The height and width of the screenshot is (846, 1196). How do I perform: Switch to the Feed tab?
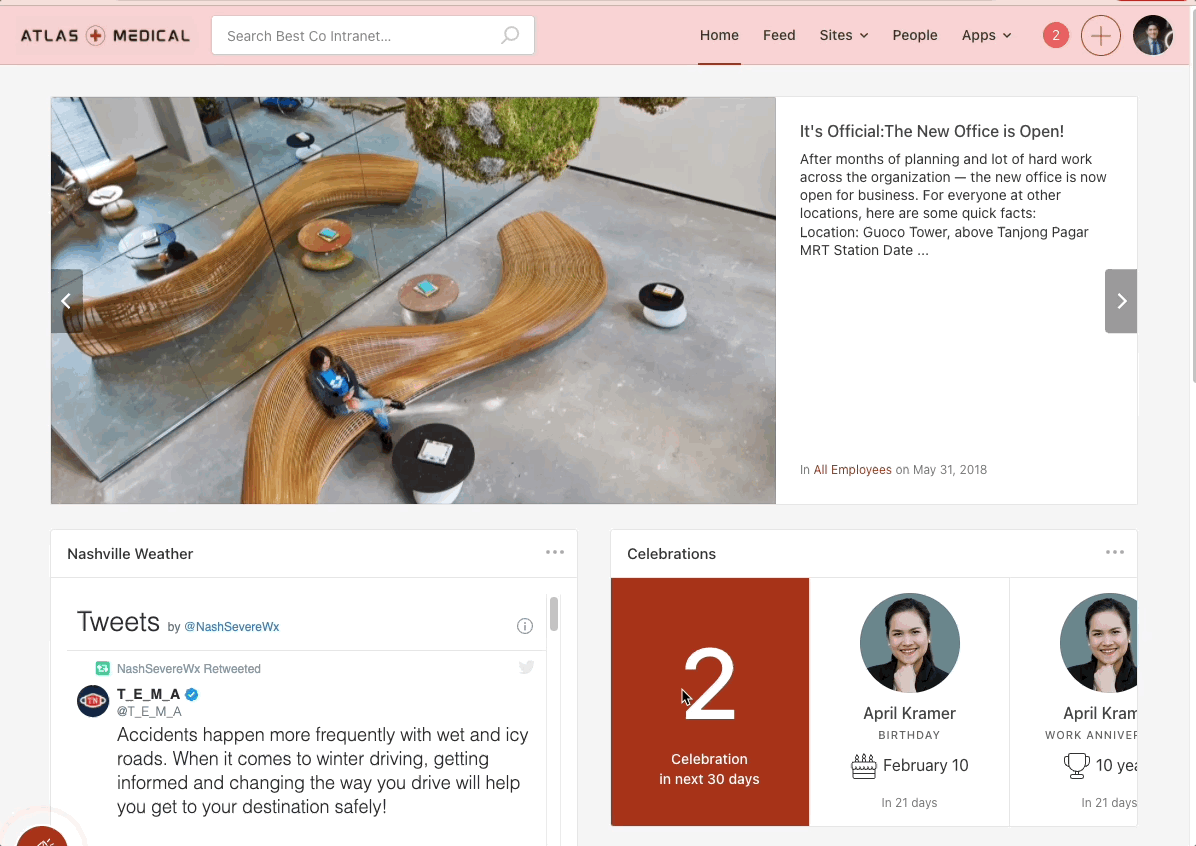click(x=779, y=35)
